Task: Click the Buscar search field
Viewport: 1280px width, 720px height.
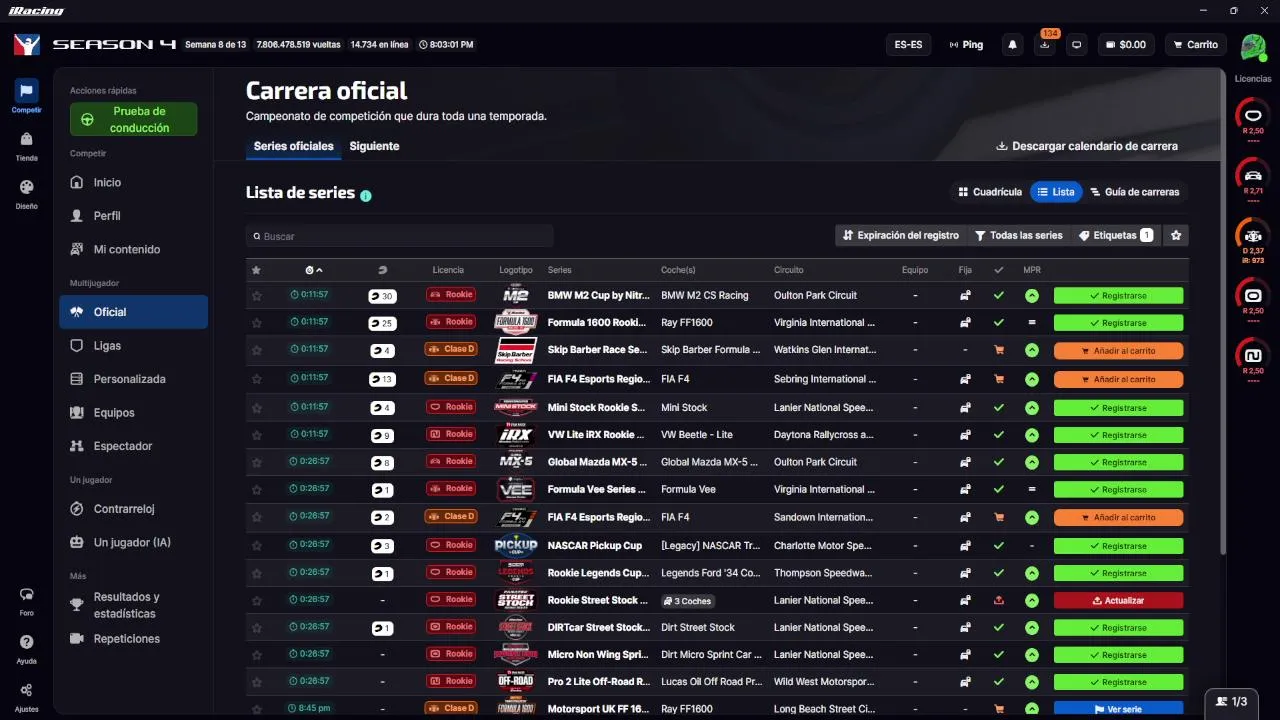Action: 400,237
